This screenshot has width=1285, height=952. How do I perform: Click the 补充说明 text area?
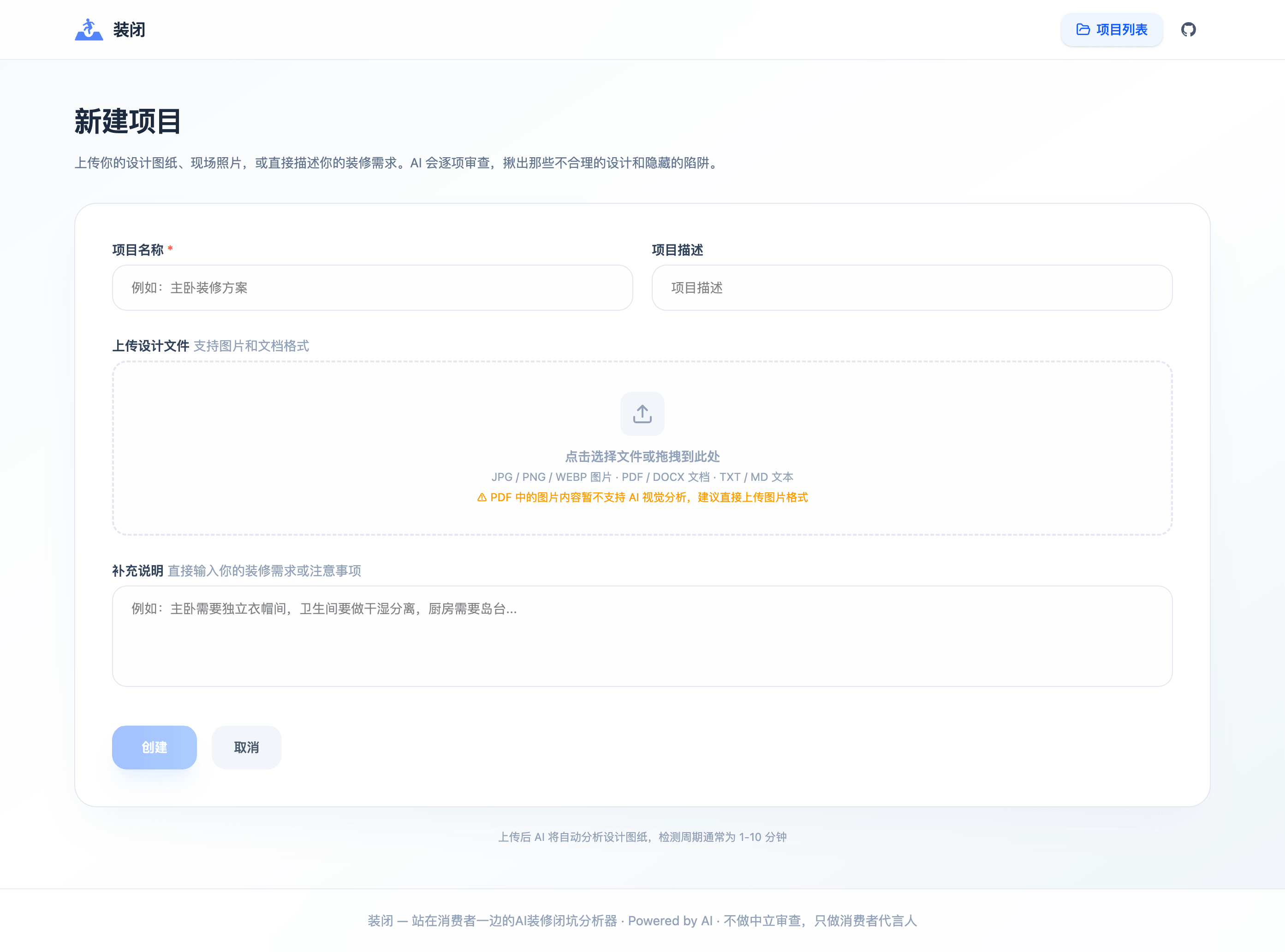[x=642, y=636]
